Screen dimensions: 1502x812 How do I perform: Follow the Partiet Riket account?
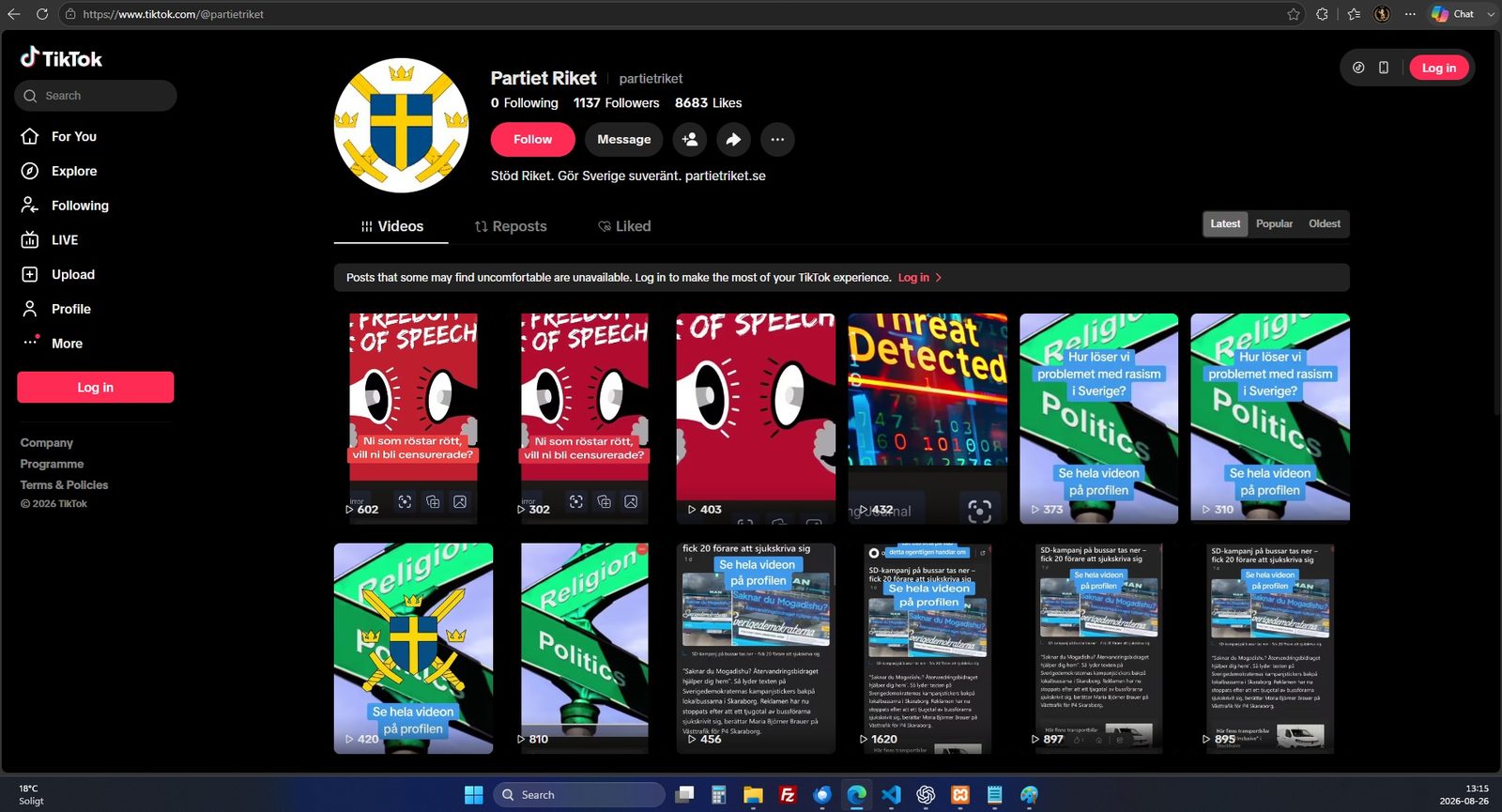[x=532, y=139]
